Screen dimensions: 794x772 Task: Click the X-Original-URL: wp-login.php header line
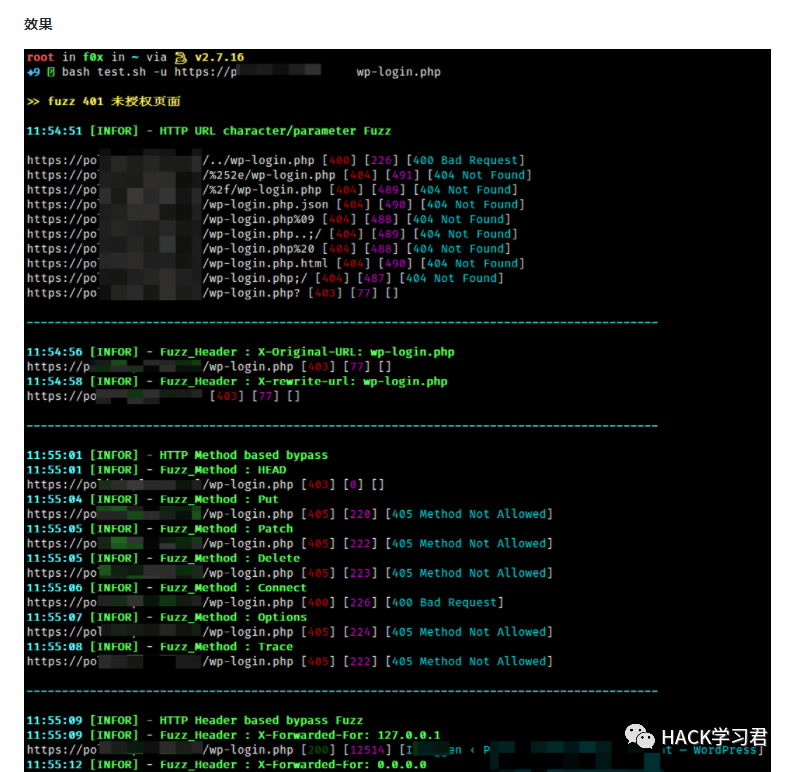(x=241, y=351)
